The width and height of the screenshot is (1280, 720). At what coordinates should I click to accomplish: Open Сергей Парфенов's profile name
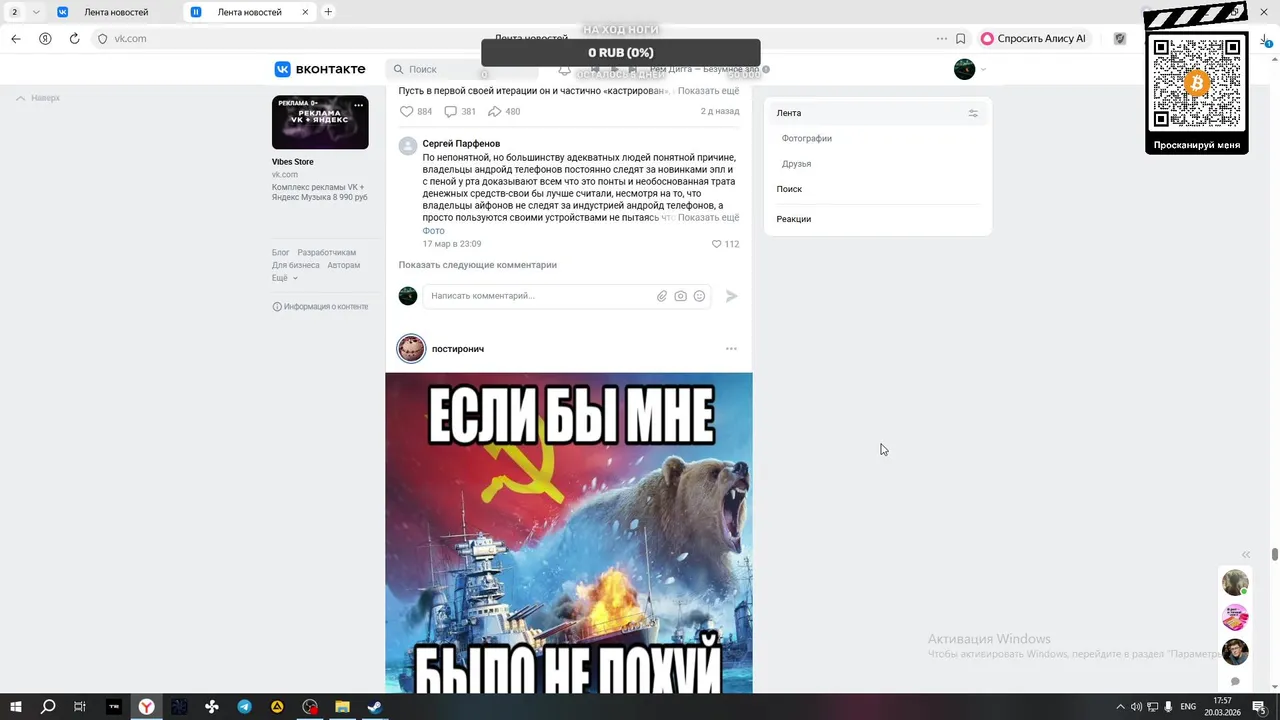pyautogui.click(x=461, y=144)
